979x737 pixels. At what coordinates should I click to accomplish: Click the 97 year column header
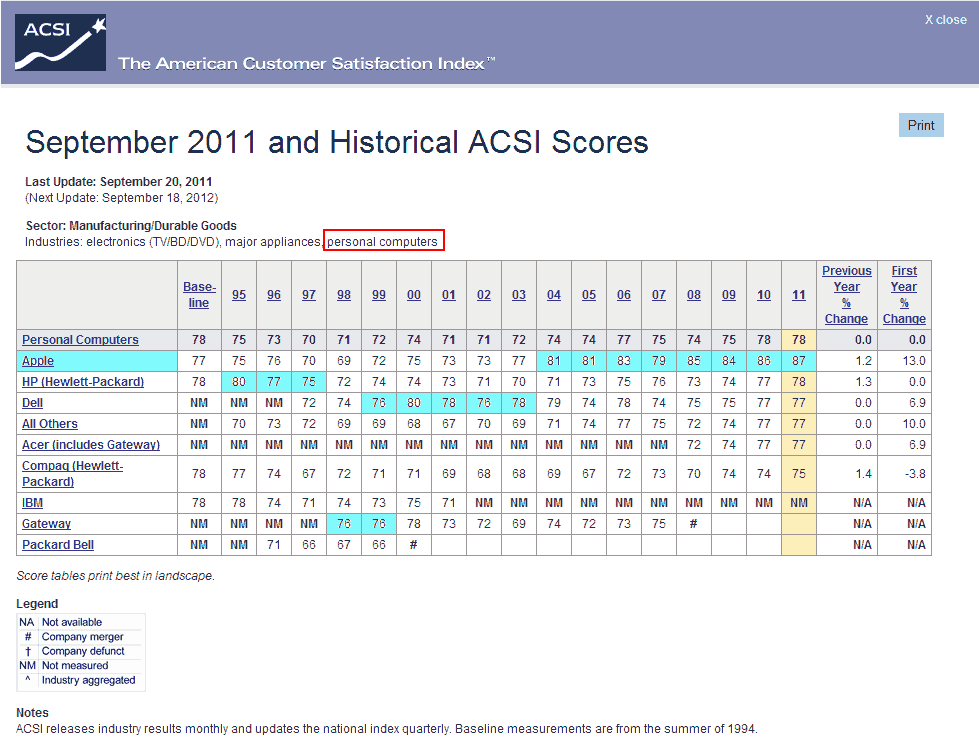click(x=308, y=295)
